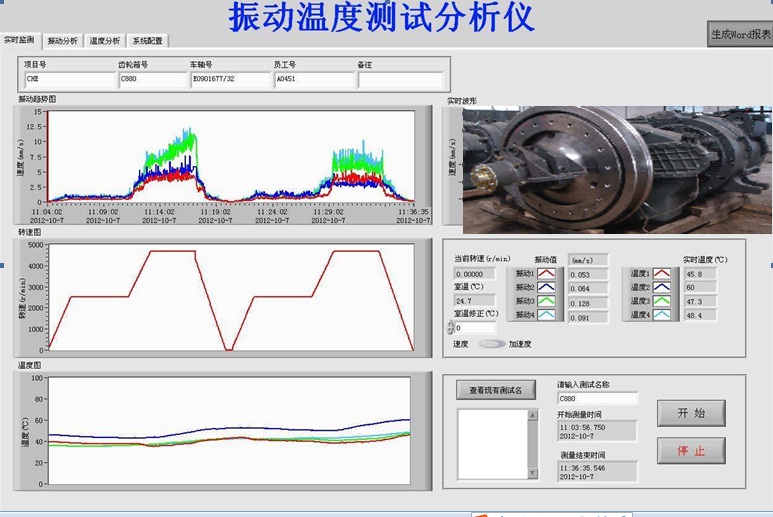The image size is (773, 517).
Task: Toggle the 速度/加速度 switch
Action: point(492,343)
